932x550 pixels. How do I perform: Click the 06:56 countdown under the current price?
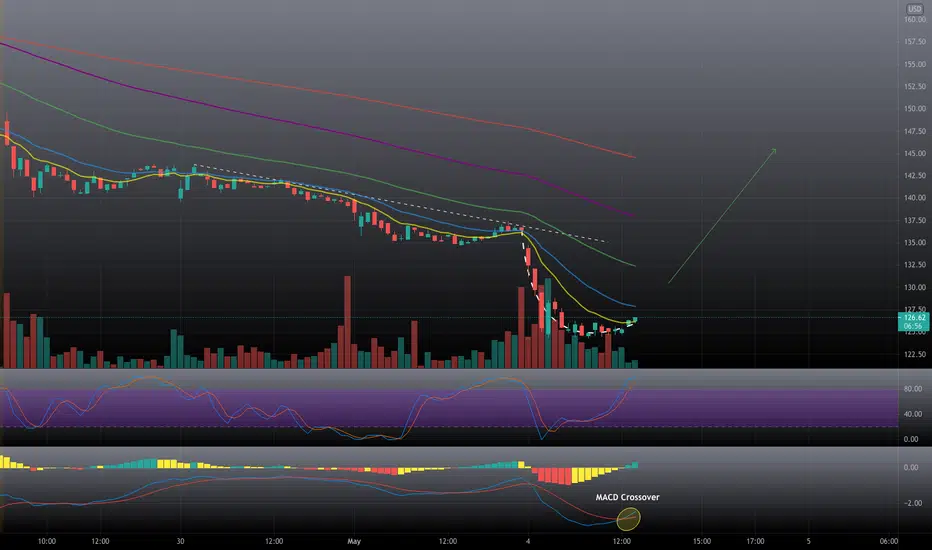[913, 326]
